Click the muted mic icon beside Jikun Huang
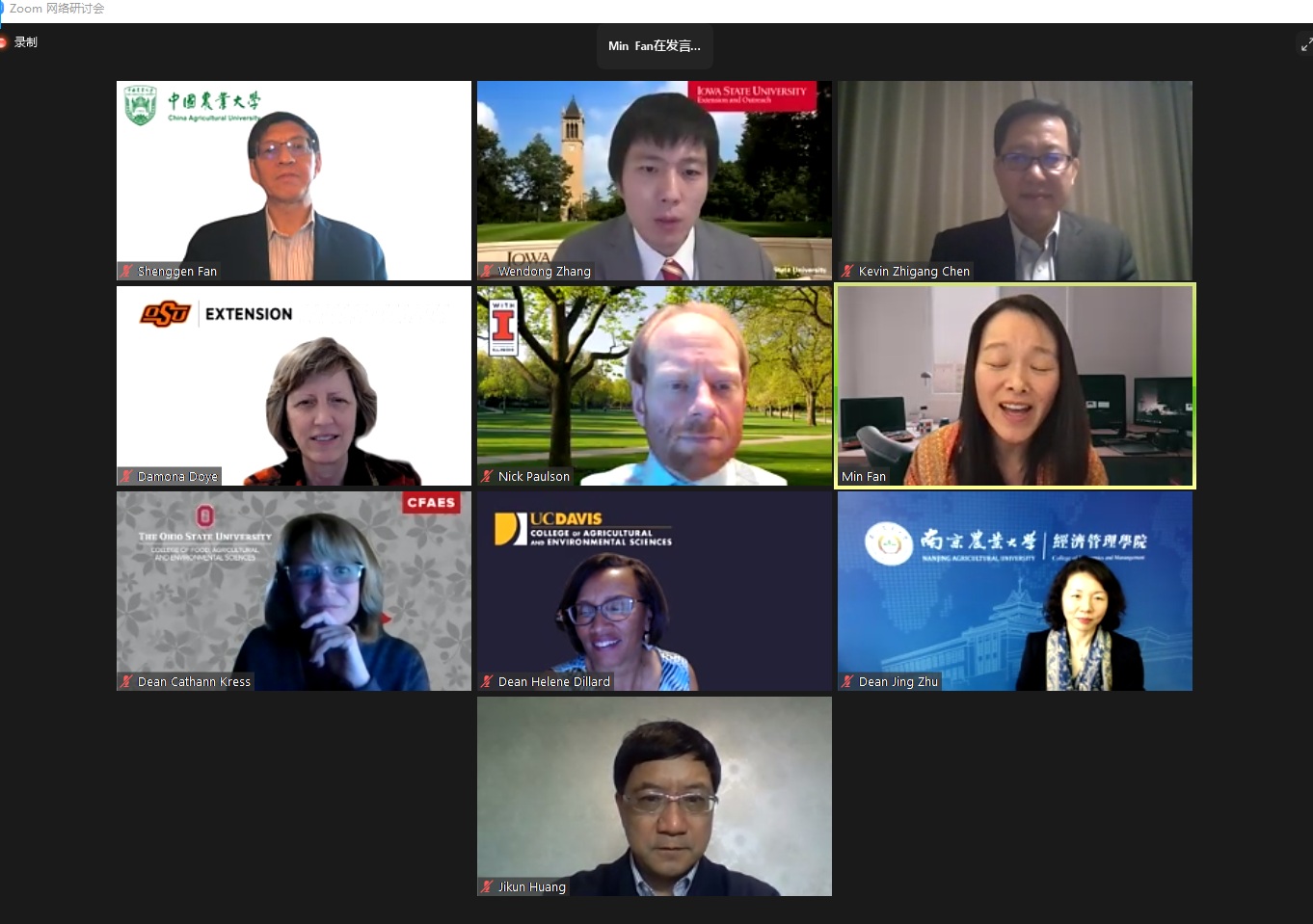This screenshot has height=924, width=1313. click(487, 886)
